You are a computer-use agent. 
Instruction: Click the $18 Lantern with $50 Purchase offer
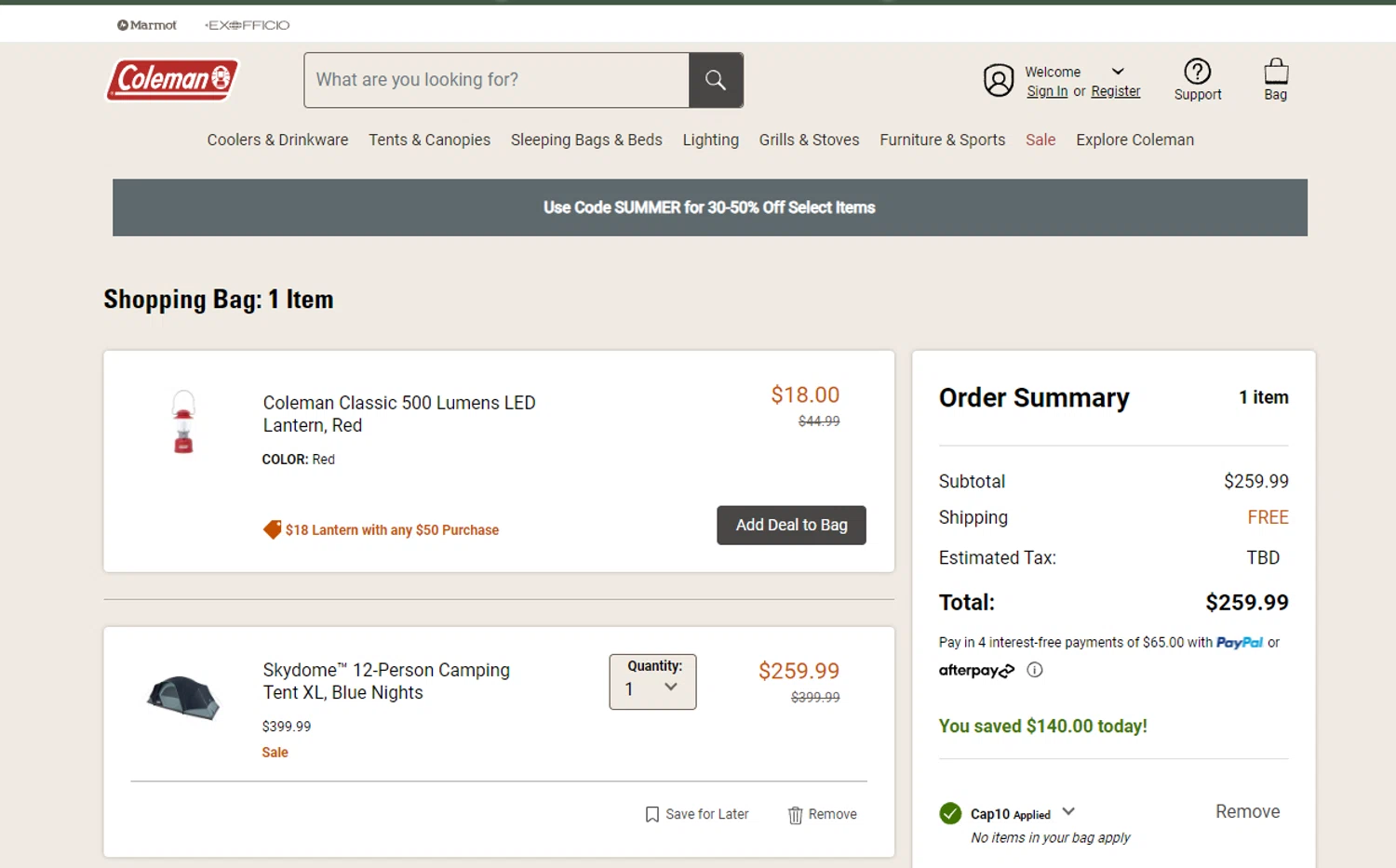392,530
